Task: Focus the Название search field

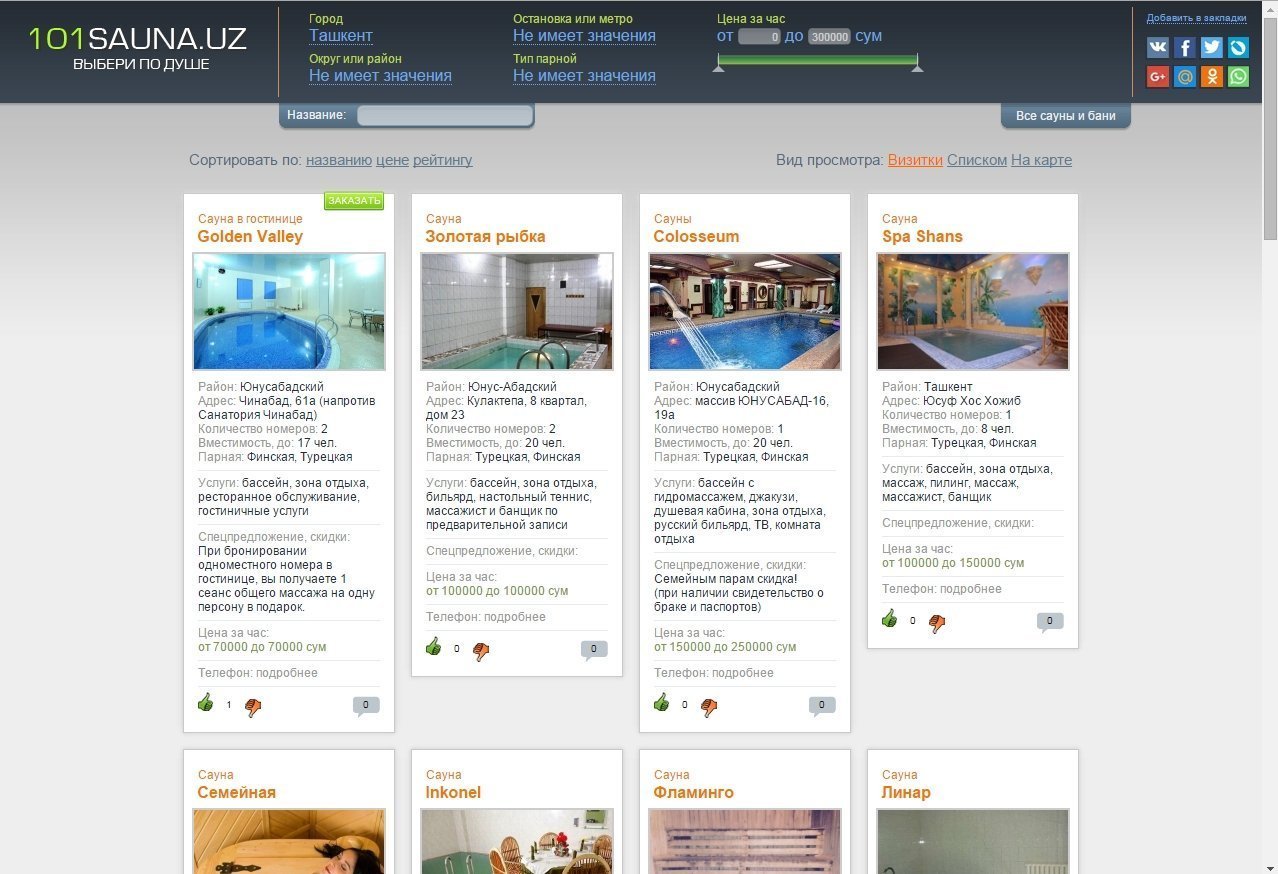Action: click(445, 115)
